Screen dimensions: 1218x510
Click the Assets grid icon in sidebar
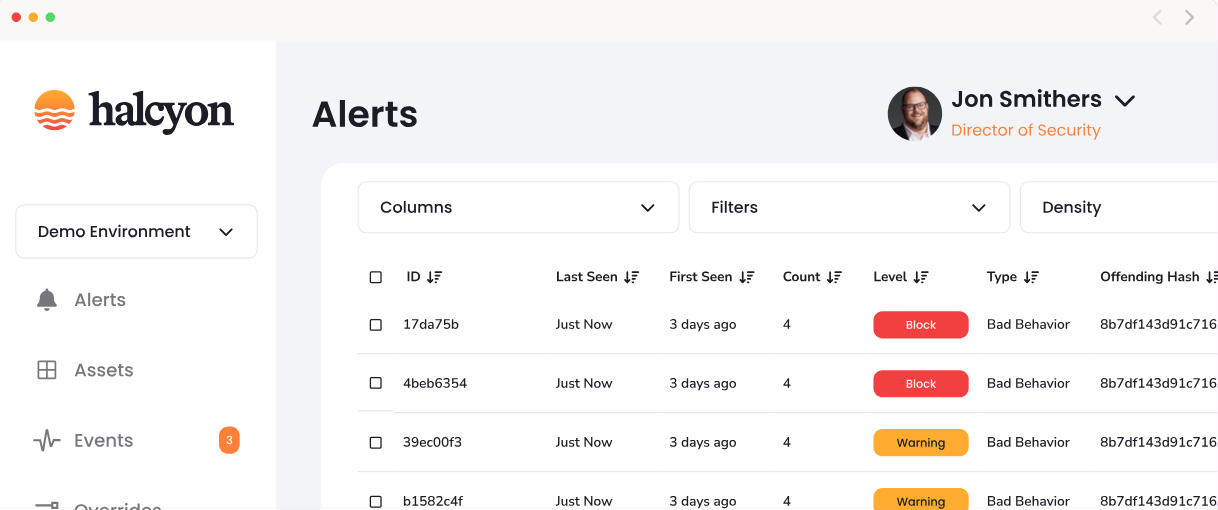[x=46, y=370]
